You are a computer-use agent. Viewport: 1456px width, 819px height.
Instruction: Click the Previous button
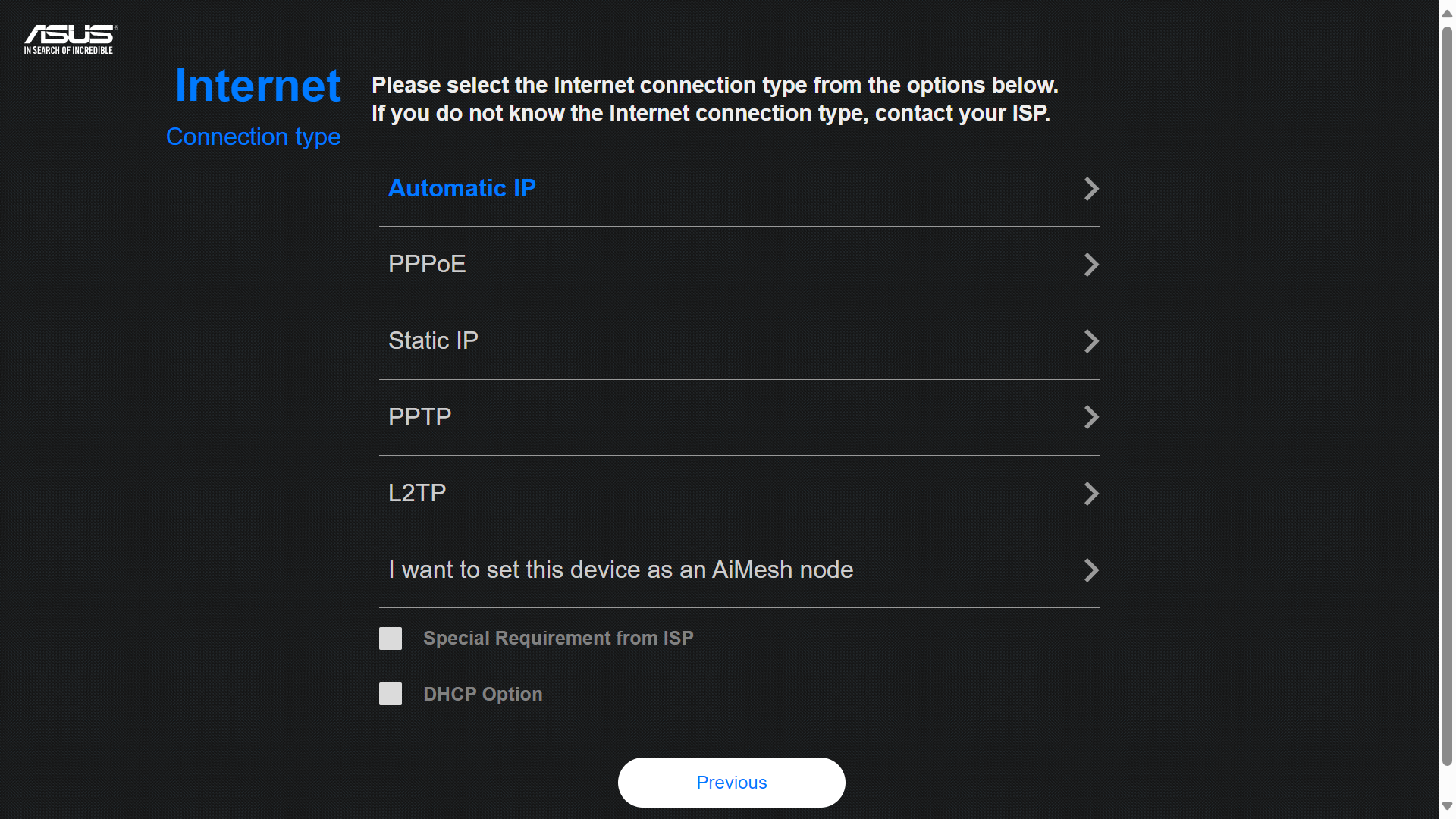point(730,782)
